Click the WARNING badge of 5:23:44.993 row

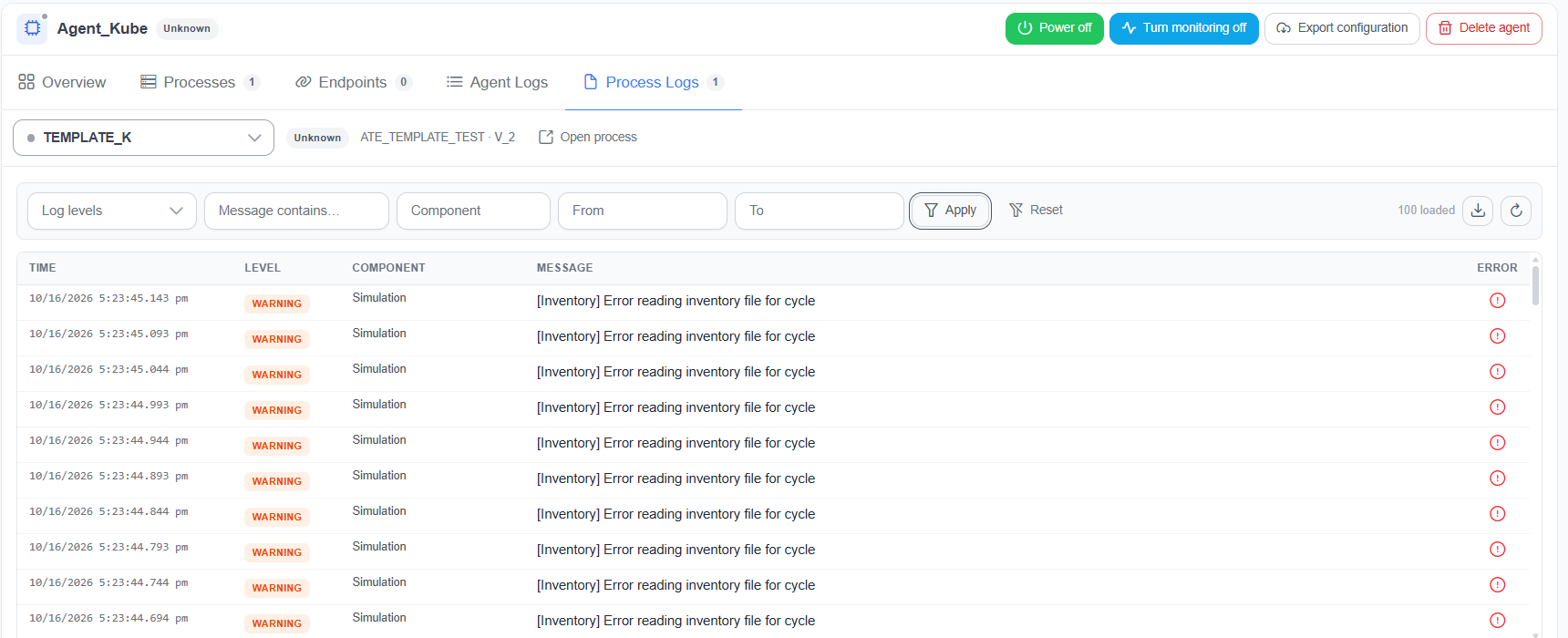click(x=277, y=411)
